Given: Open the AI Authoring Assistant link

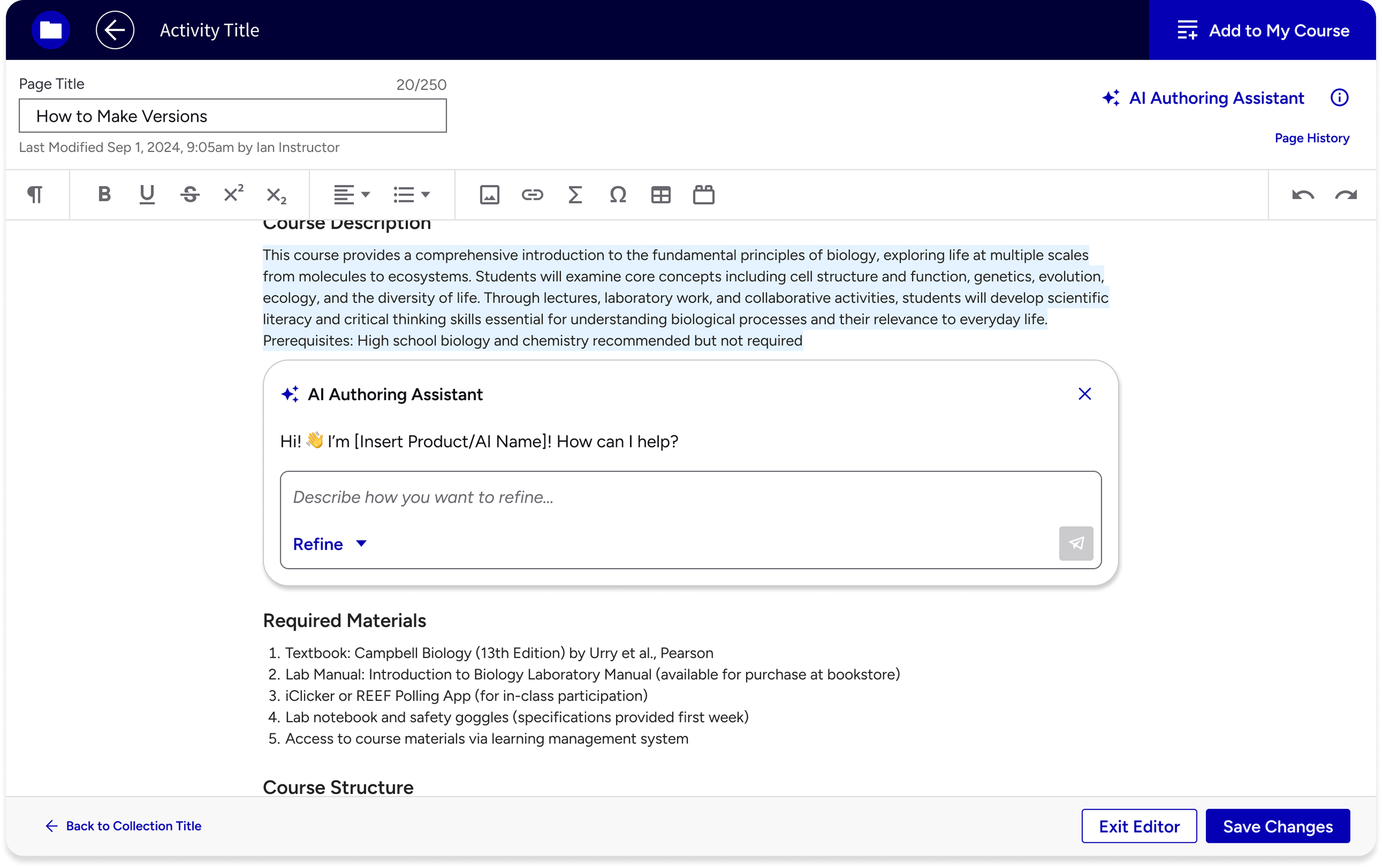Looking at the screenshot, I should point(1203,98).
